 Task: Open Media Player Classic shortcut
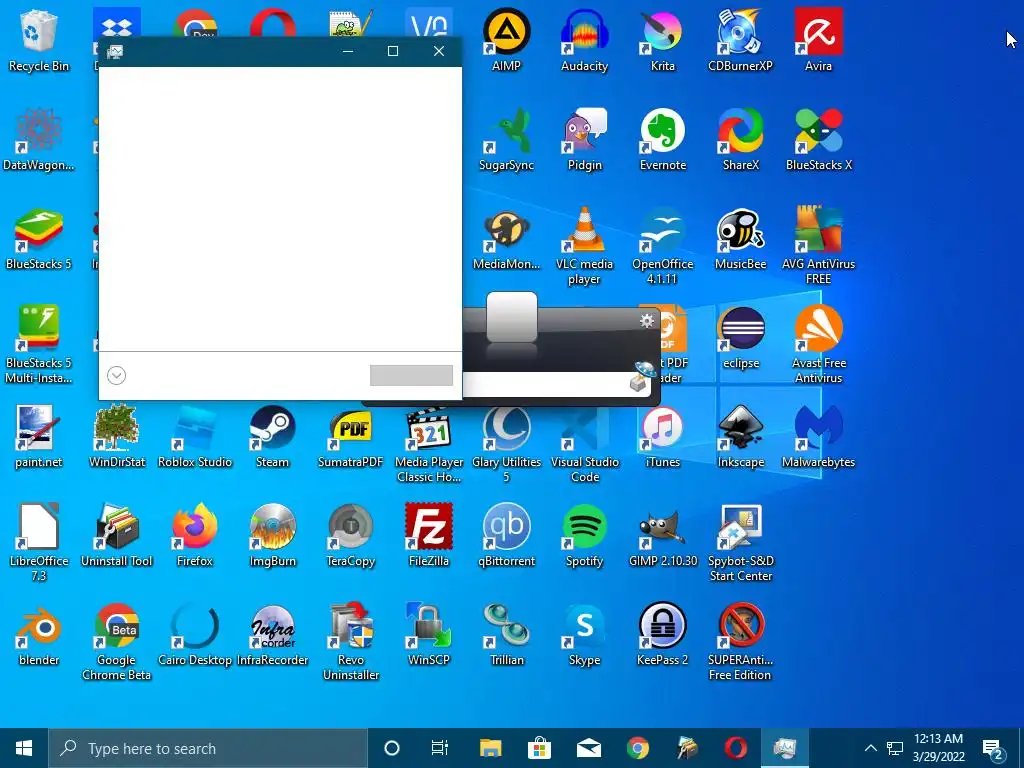click(428, 443)
